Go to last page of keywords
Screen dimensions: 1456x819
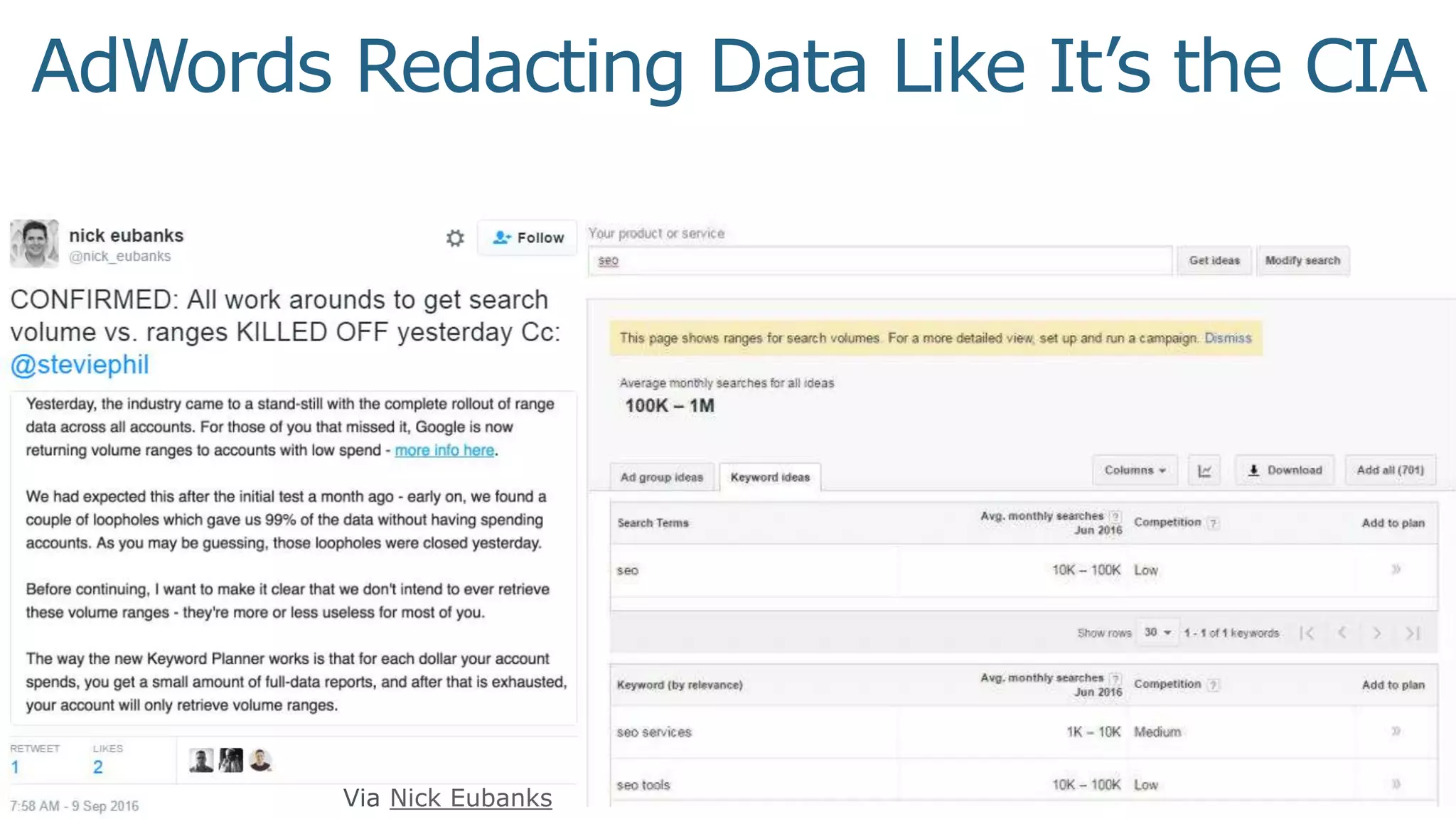click(x=1413, y=633)
